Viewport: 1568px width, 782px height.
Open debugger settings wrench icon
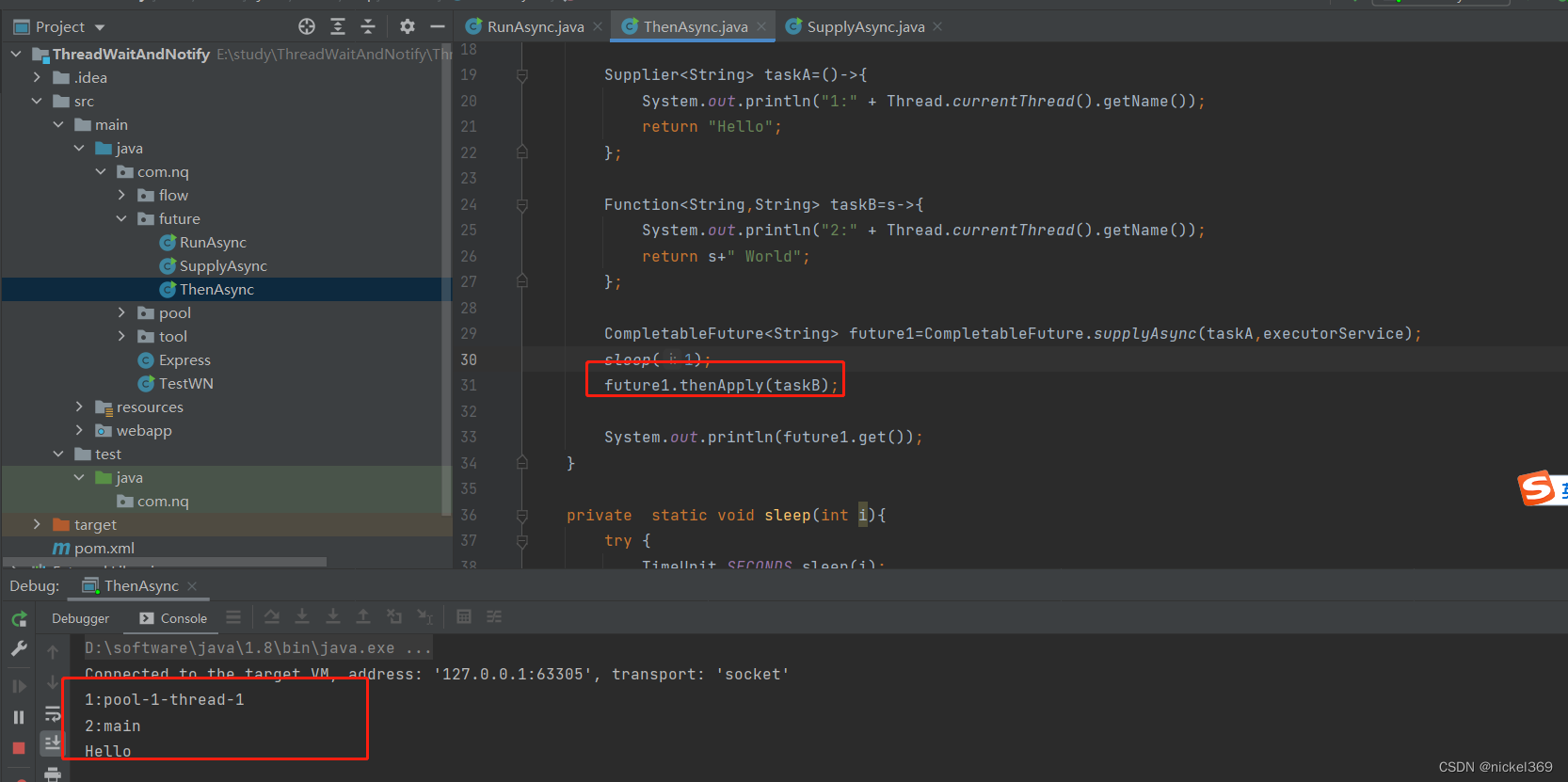coord(19,648)
